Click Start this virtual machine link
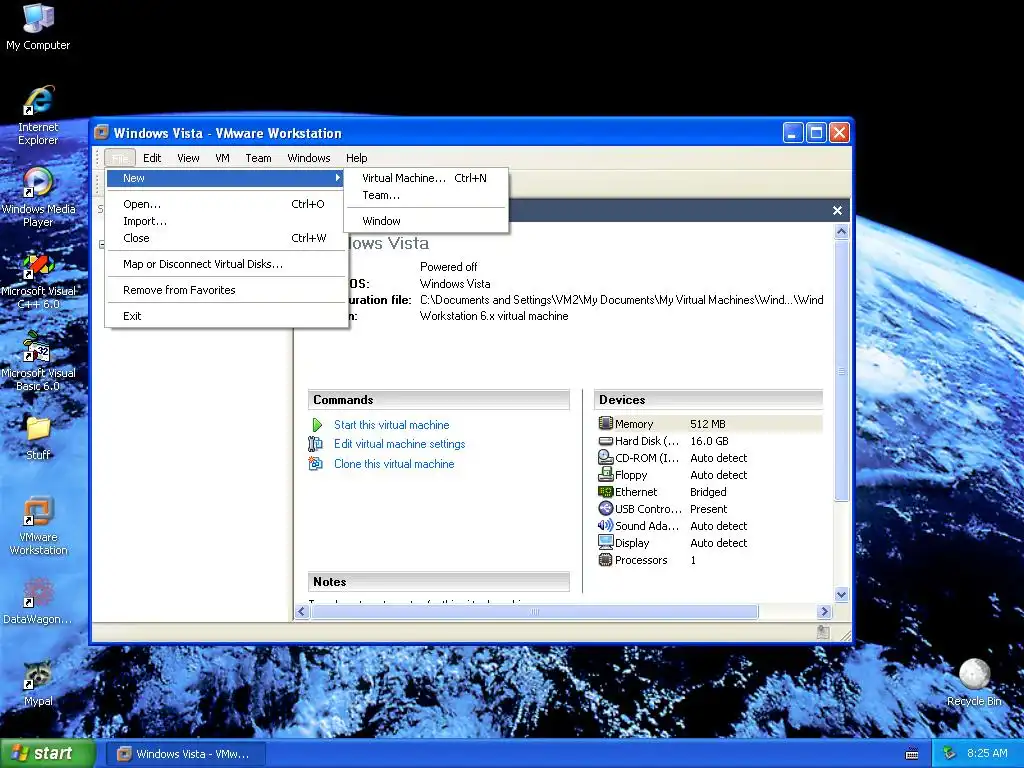The height and width of the screenshot is (768, 1024). tap(391, 424)
